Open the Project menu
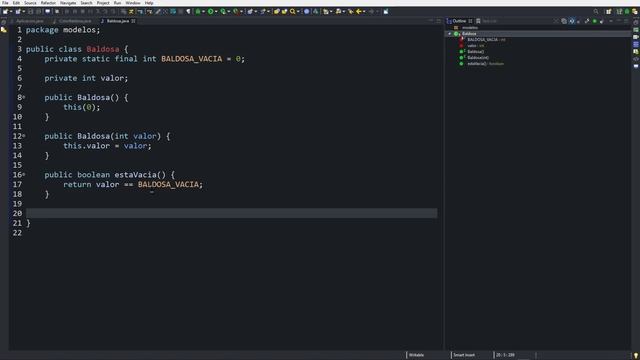The image size is (640, 360). (103, 3)
